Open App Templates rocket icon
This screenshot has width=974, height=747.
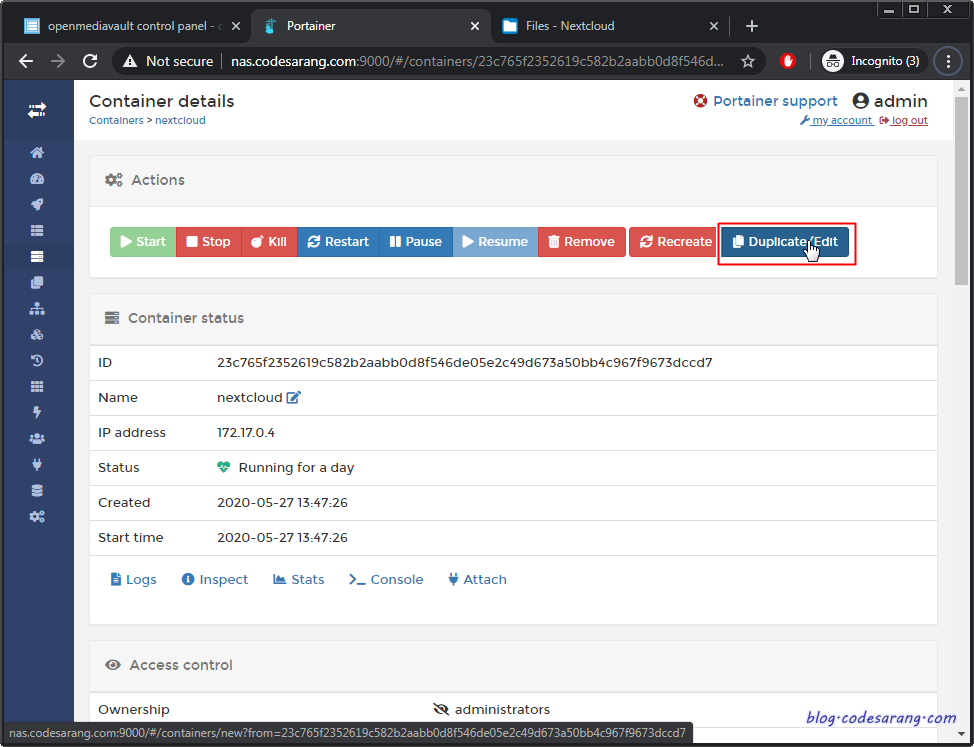pos(37,205)
